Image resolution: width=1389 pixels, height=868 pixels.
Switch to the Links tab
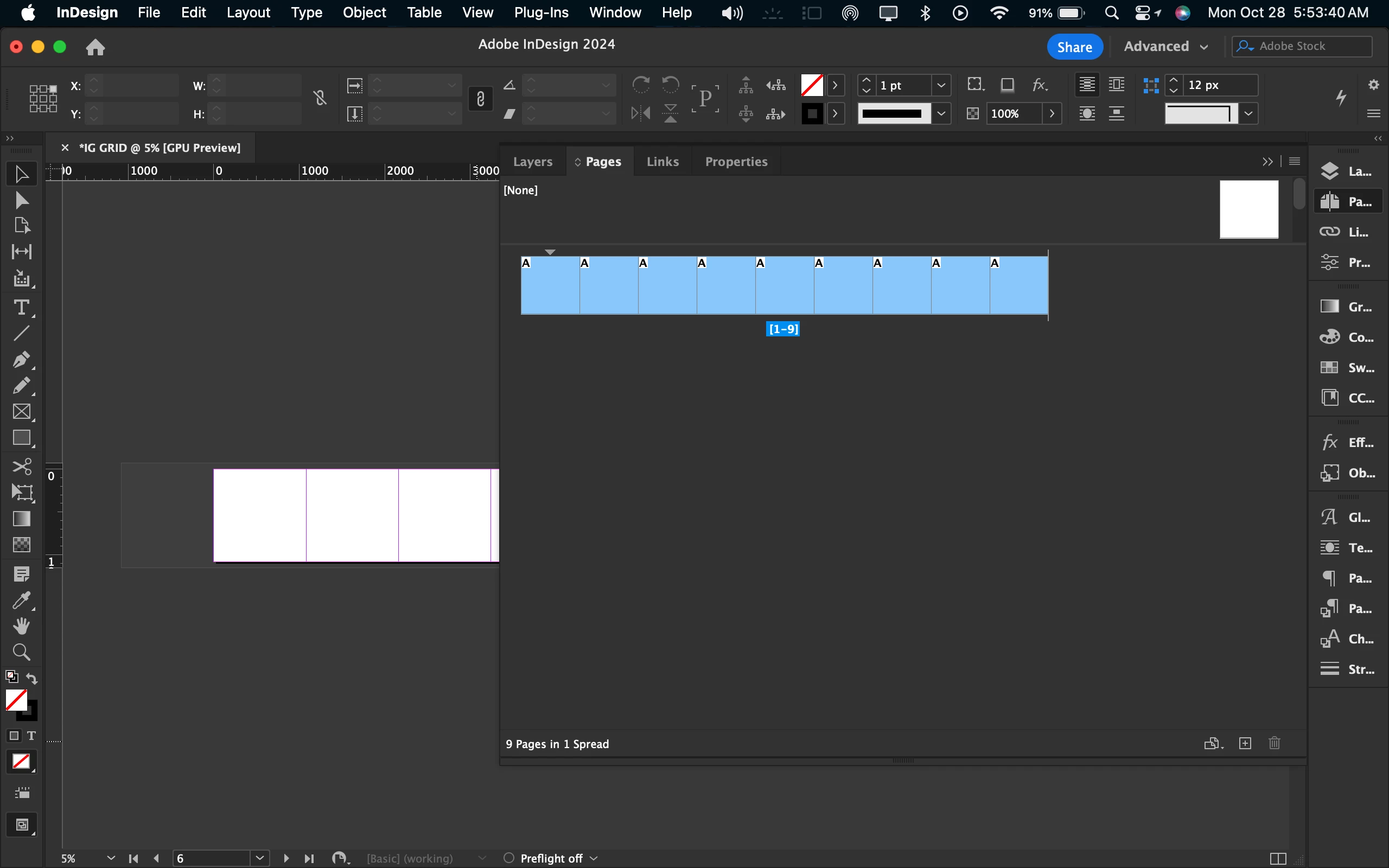click(662, 161)
